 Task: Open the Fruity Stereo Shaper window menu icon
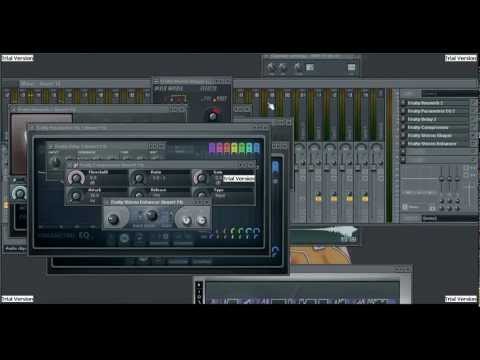tap(156, 81)
